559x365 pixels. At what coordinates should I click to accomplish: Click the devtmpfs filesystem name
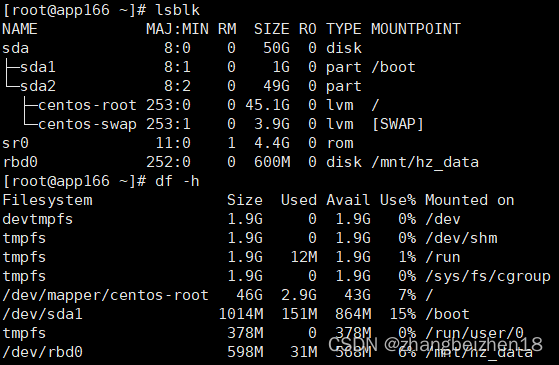click(x=38, y=220)
